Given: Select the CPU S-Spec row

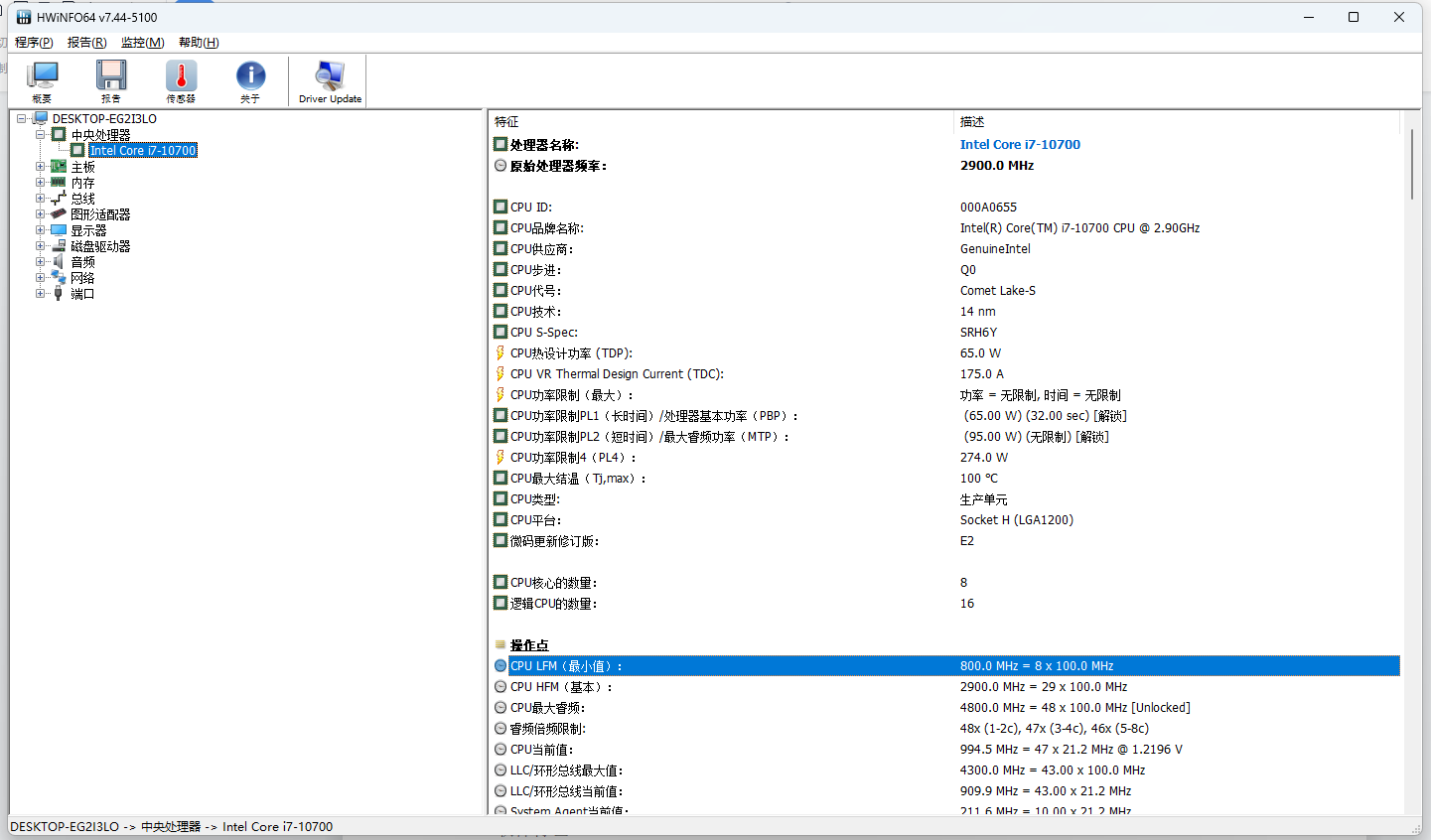Looking at the screenshot, I should [x=946, y=333].
